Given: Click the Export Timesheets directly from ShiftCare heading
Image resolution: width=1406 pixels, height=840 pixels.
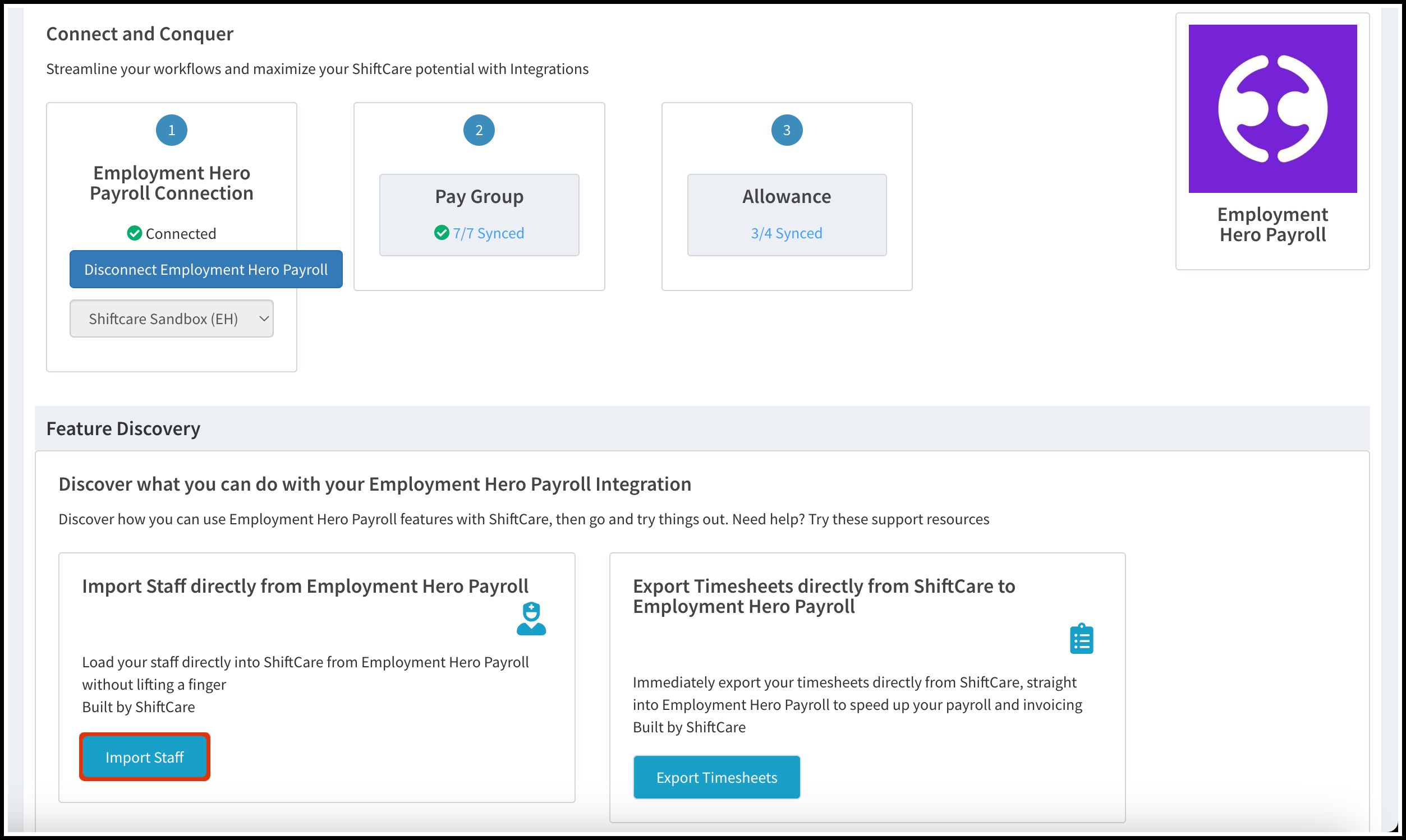Looking at the screenshot, I should pos(824,596).
